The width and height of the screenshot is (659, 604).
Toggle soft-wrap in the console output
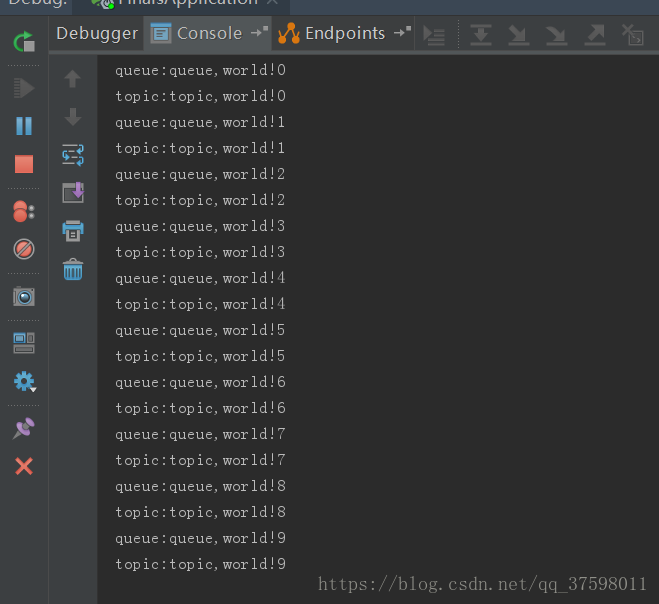click(x=73, y=155)
